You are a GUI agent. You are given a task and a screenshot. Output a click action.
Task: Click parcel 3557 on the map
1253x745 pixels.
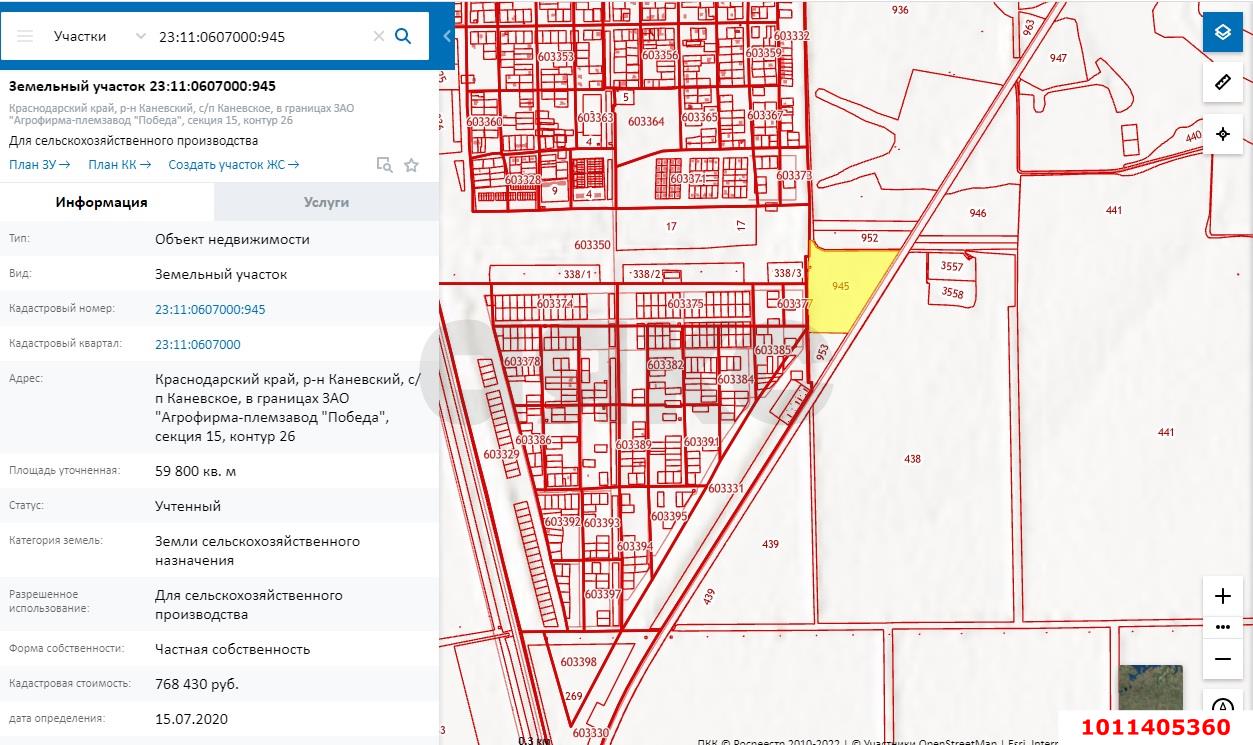click(952, 266)
